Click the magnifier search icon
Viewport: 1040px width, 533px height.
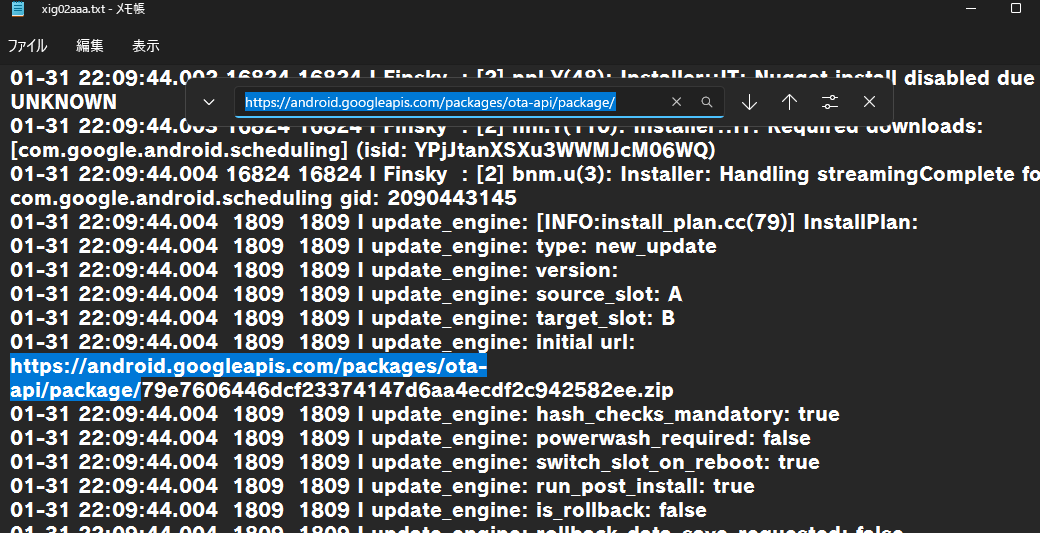coord(707,102)
